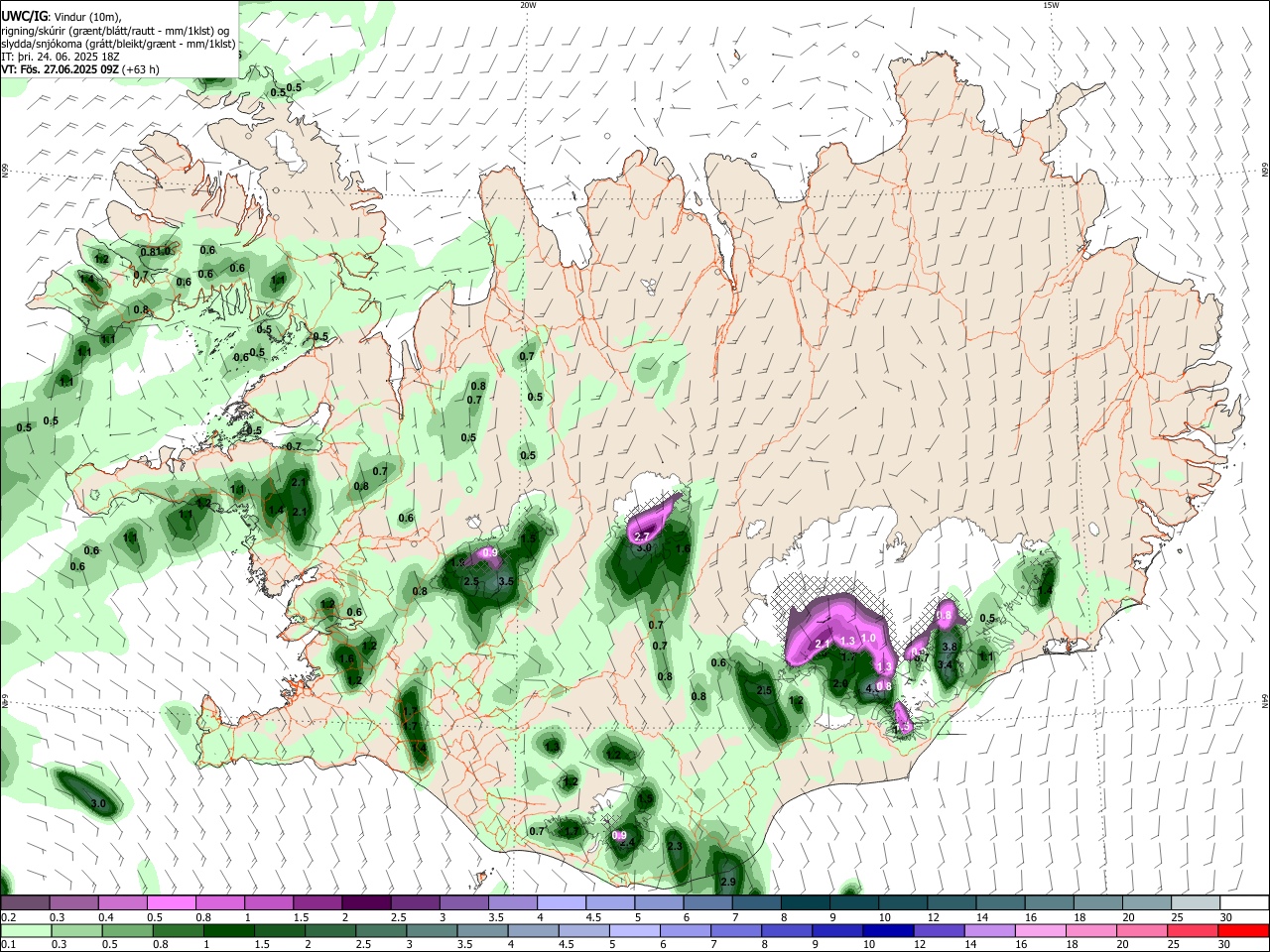This screenshot has height=952, width=1270.
Task: Pick the bright pink 0.5 mm snow legend swatch
Action: (x=171, y=902)
